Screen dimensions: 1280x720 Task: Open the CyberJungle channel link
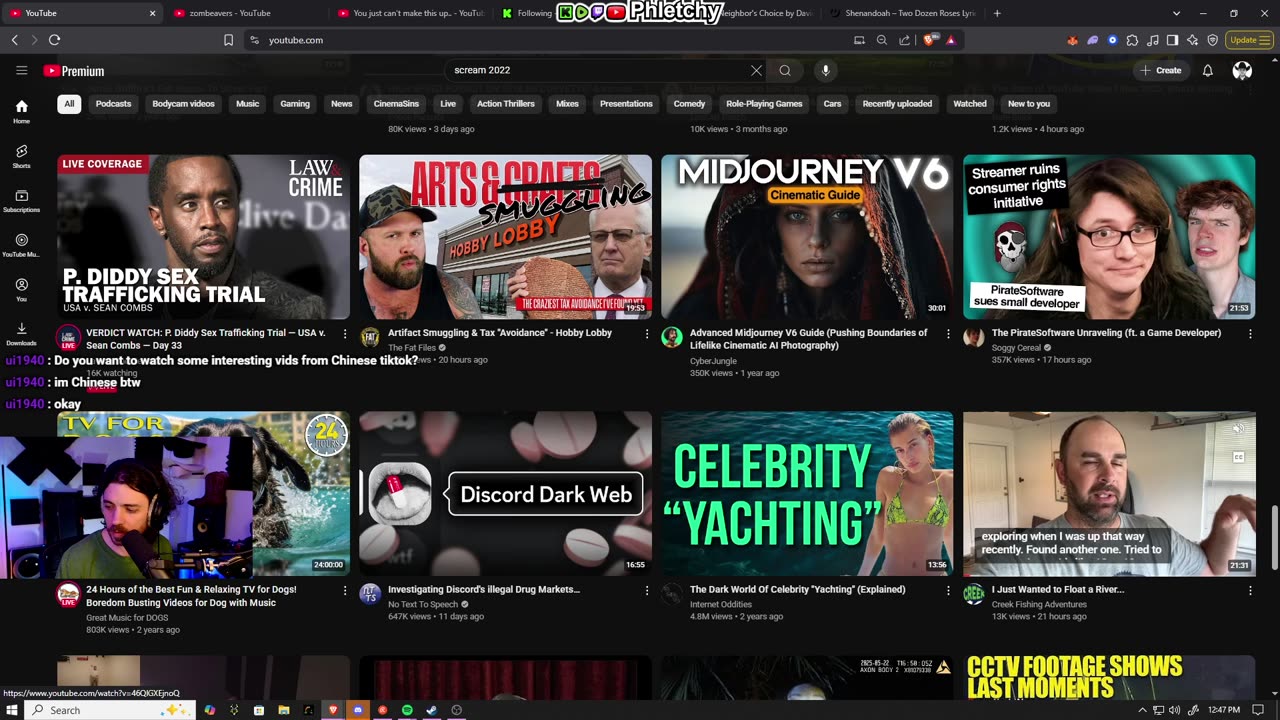pyautogui.click(x=713, y=361)
